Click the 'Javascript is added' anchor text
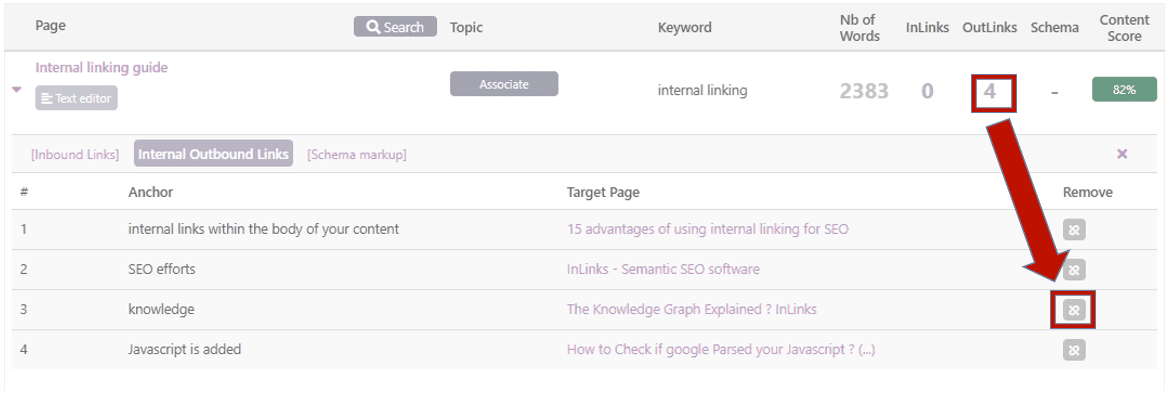Screen dimensions: 1168x399 tap(185, 349)
